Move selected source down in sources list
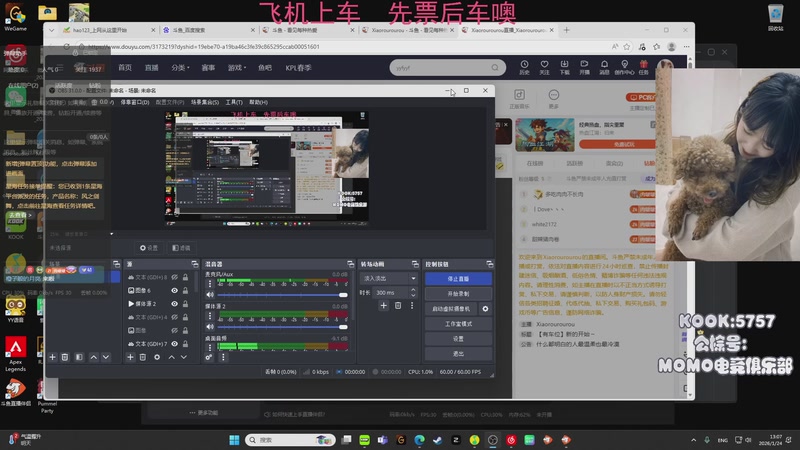This screenshot has width=800, height=450. click(184, 357)
